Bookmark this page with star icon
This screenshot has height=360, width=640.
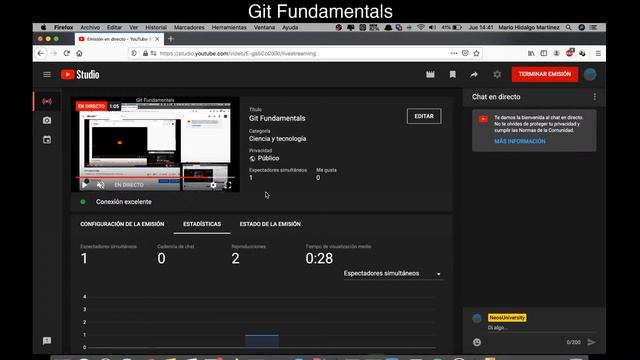coord(476,53)
